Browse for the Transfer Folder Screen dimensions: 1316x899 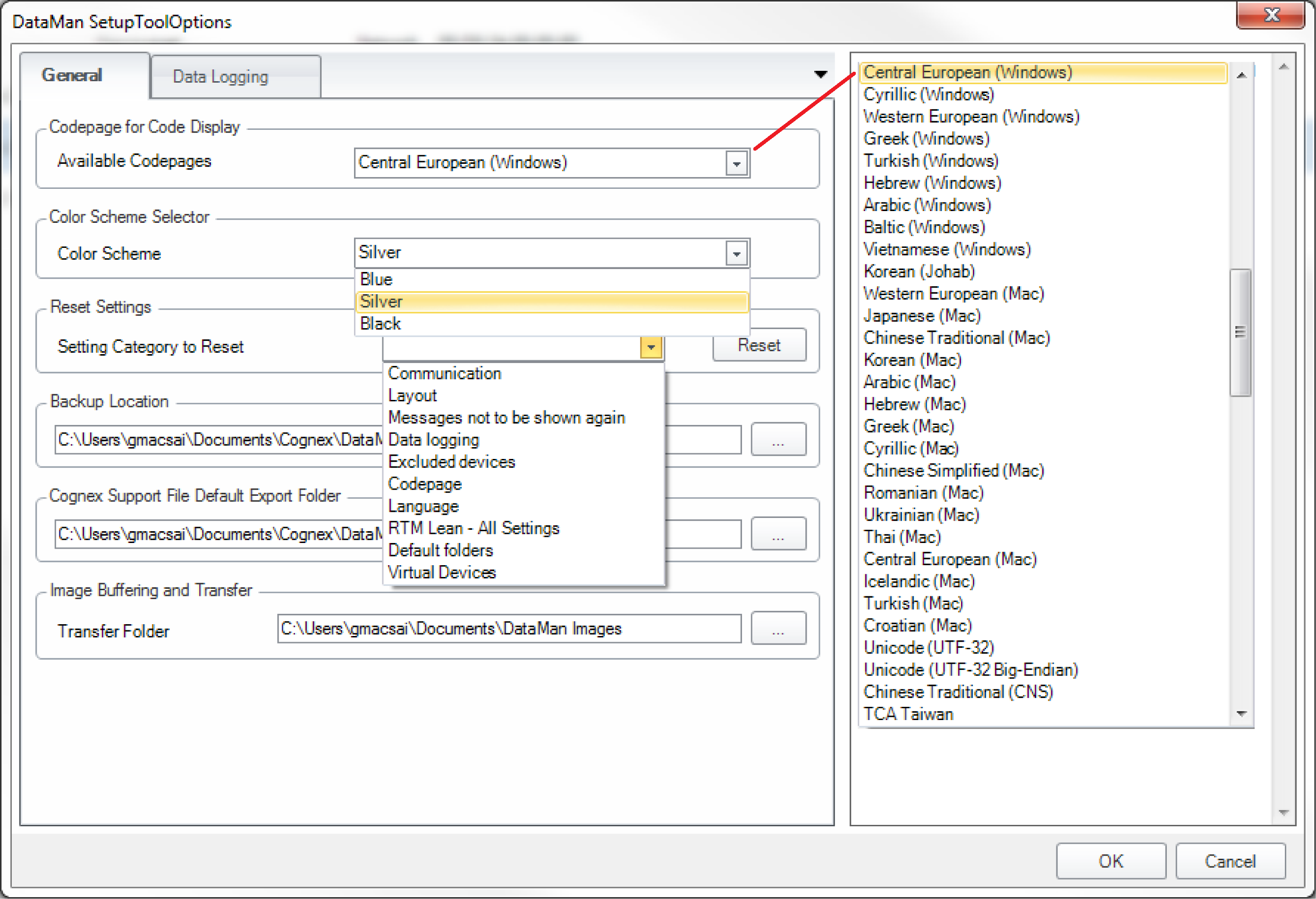click(x=778, y=628)
